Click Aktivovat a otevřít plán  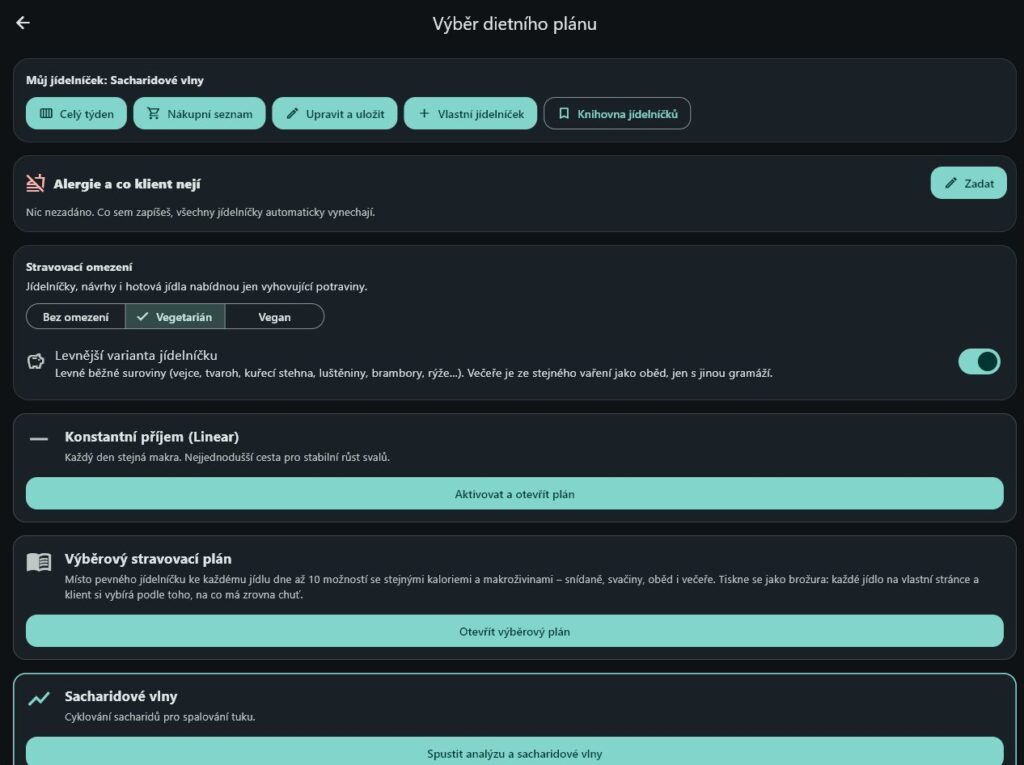click(x=515, y=494)
